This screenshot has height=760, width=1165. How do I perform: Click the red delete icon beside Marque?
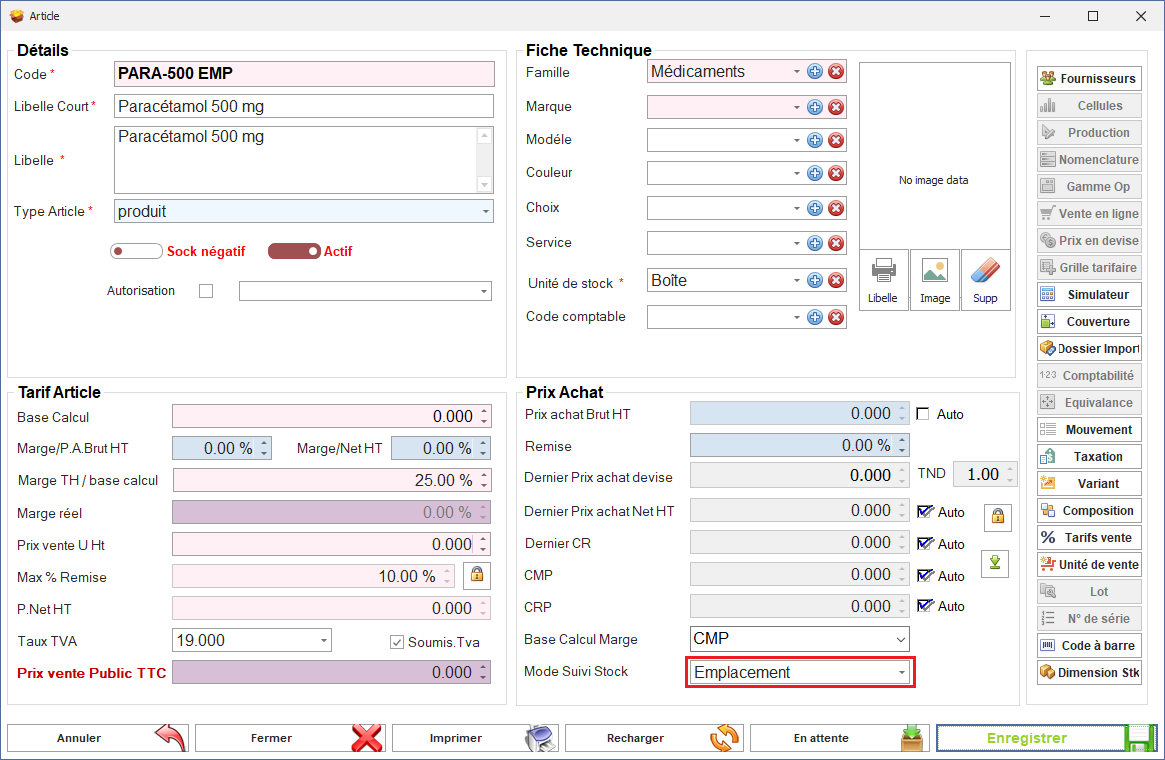(x=837, y=107)
